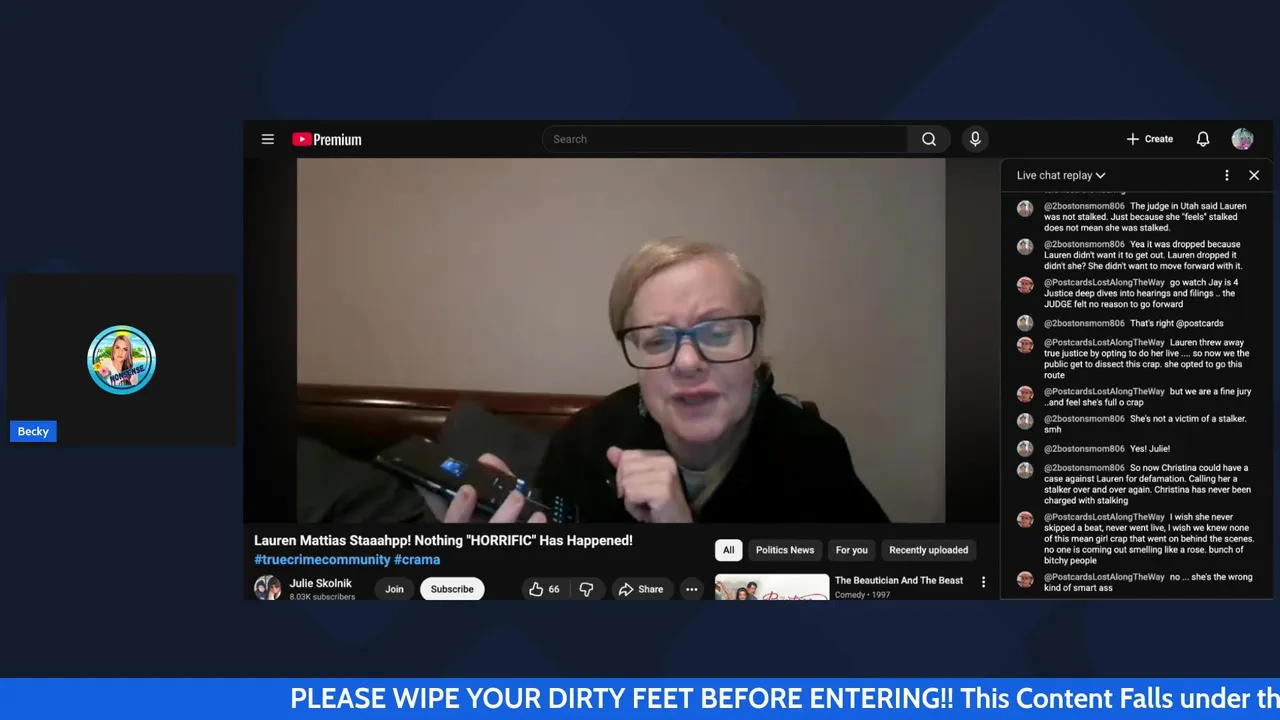Open the account avatar menu
This screenshot has height=720, width=1280.
click(x=1242, y=139)
